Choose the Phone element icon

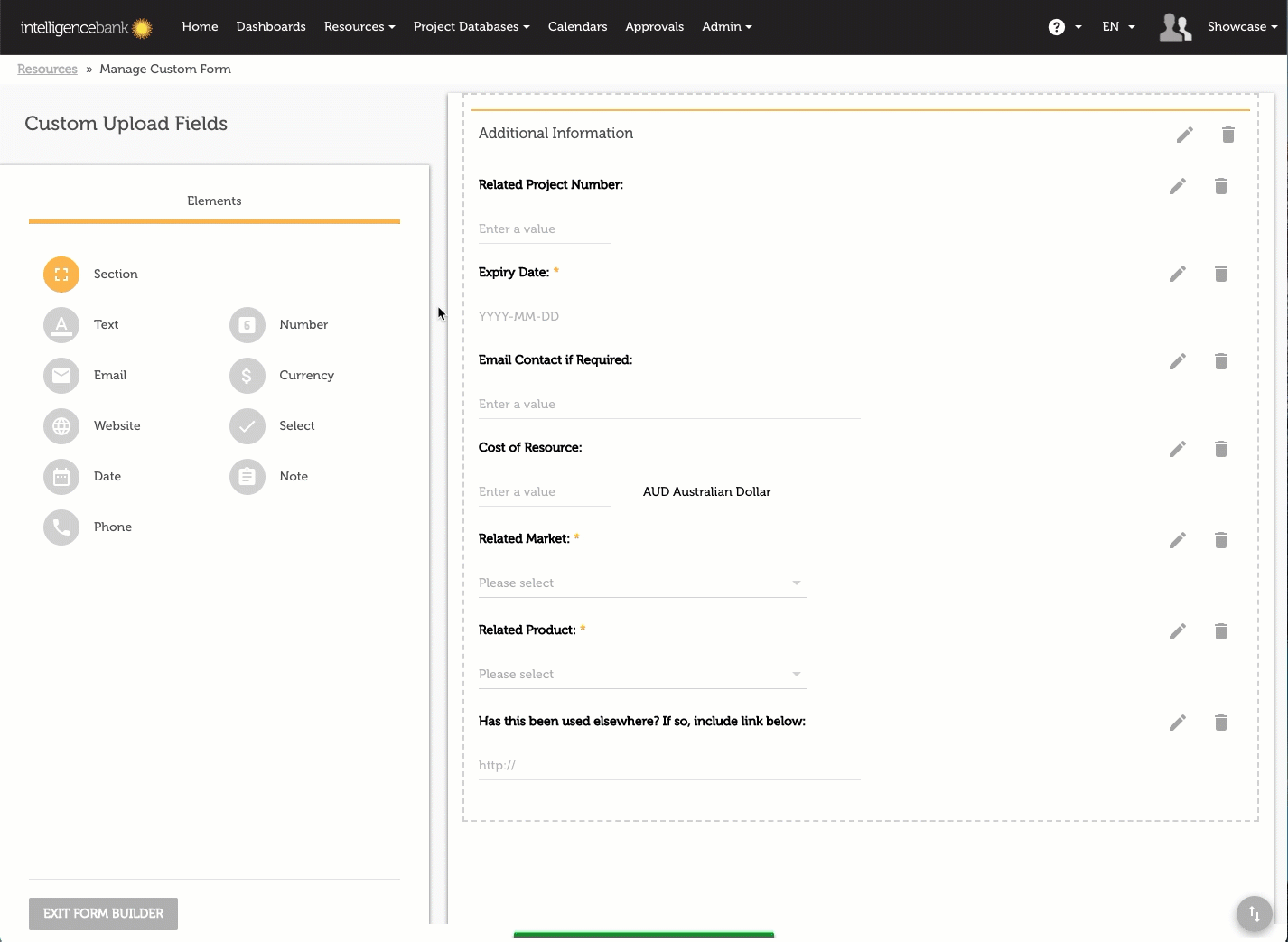coord(61,527)
